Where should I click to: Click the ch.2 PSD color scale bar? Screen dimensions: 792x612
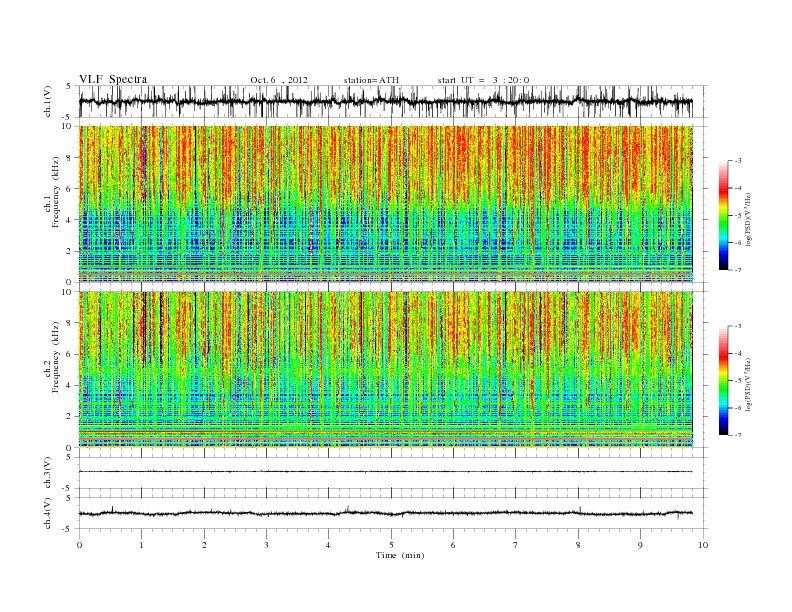[x=723, y=381]
